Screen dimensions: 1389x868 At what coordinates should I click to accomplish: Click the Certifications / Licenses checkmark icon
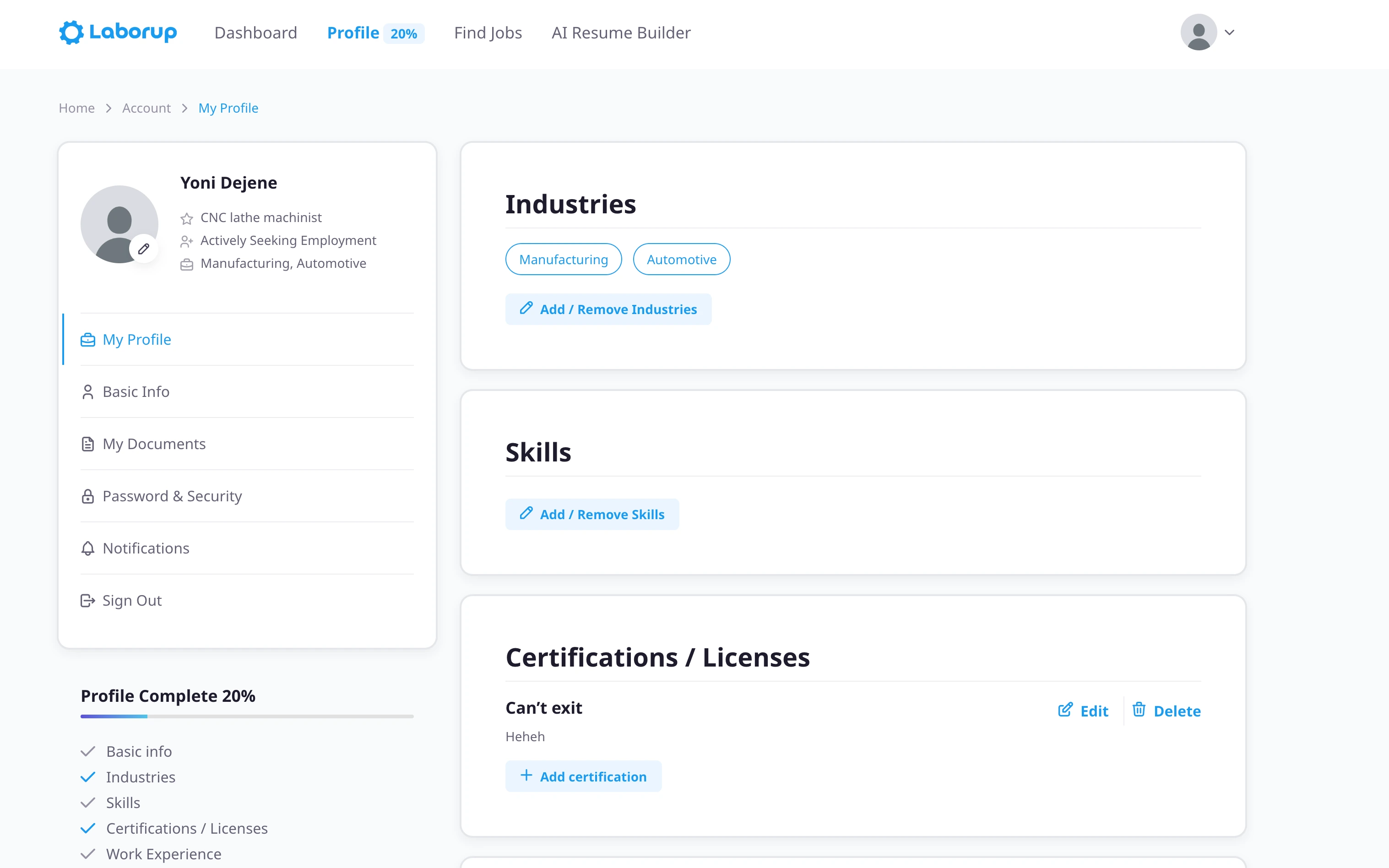click(88, 828)
